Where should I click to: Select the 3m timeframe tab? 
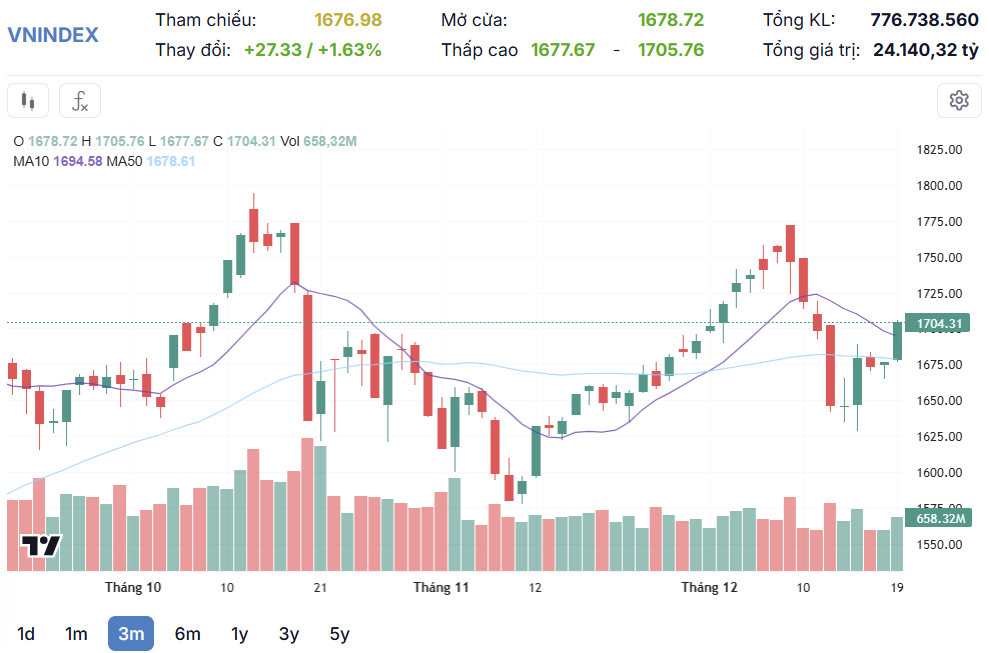coord(131,634)
